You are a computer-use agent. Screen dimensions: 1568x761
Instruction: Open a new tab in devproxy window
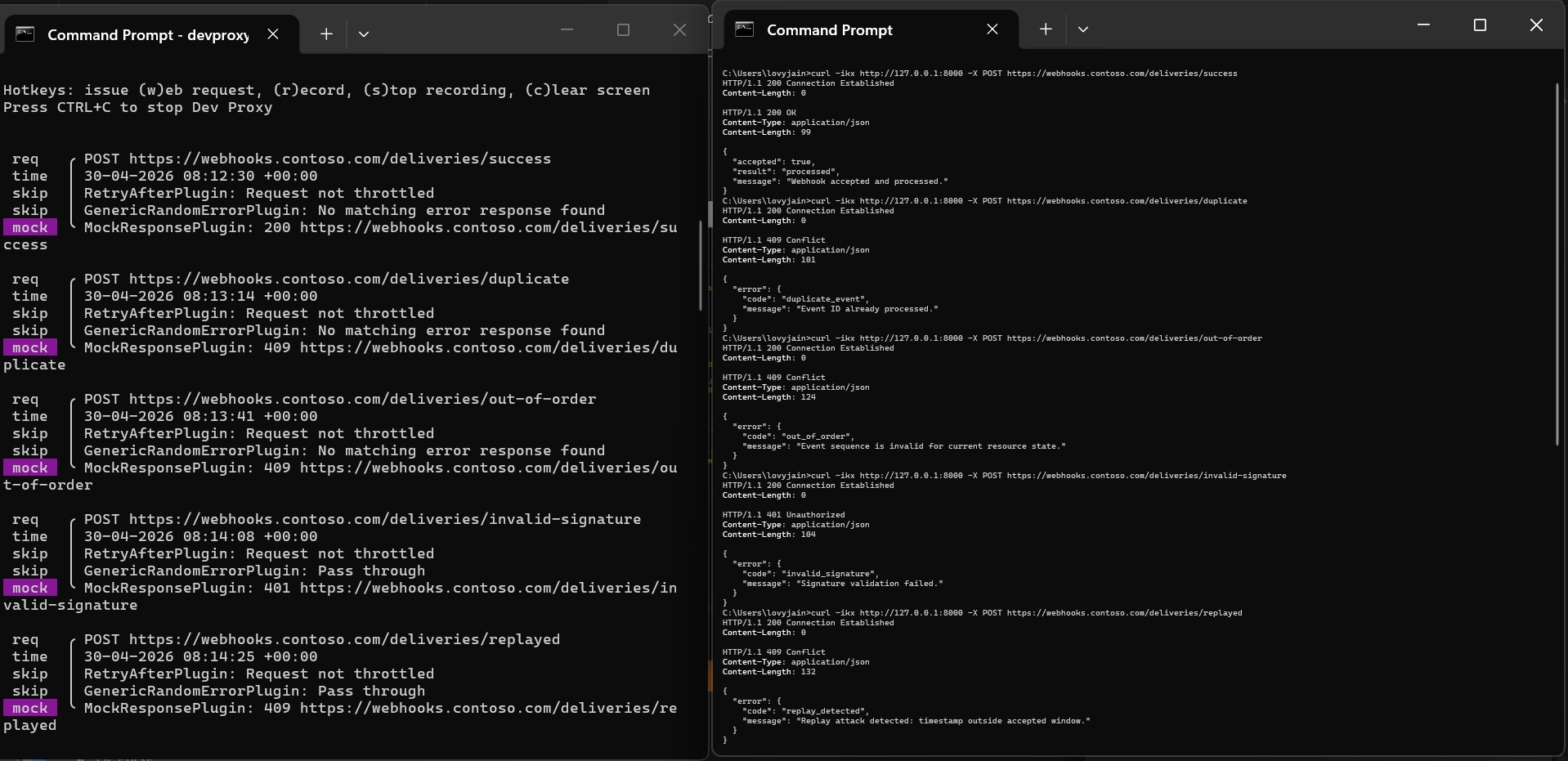coord(326,34)
